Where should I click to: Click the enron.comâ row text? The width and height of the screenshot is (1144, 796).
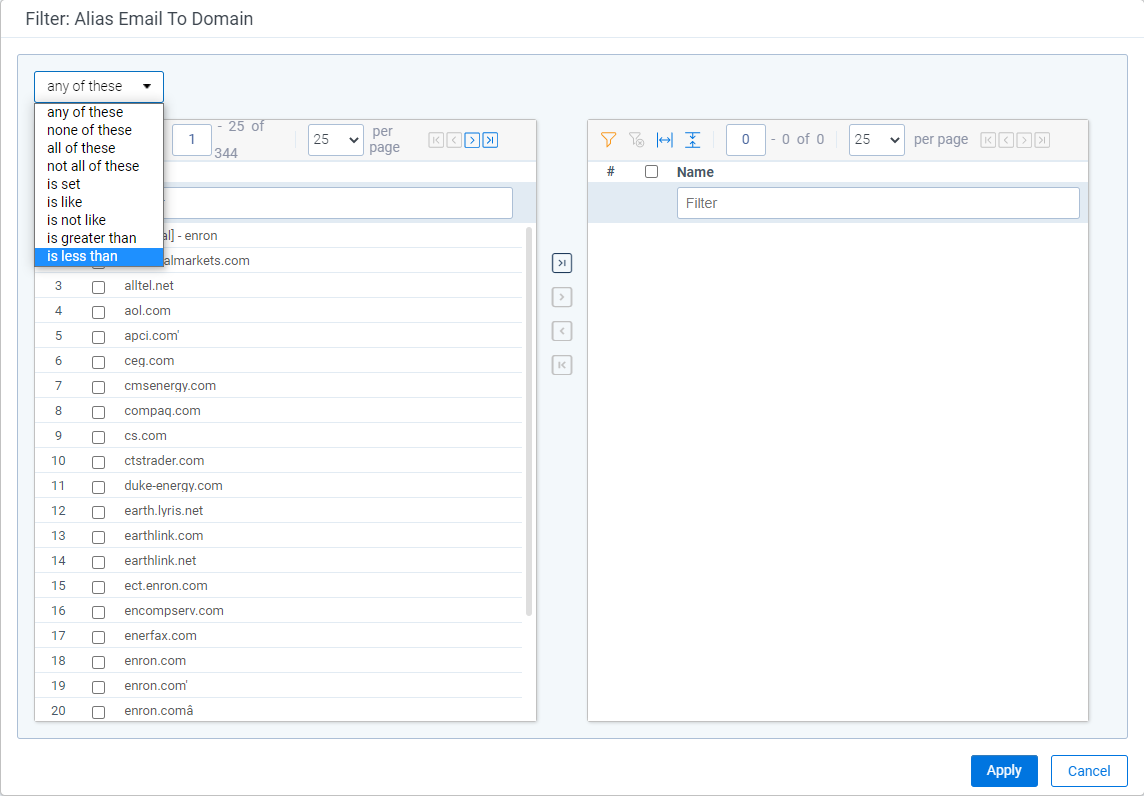158,711
